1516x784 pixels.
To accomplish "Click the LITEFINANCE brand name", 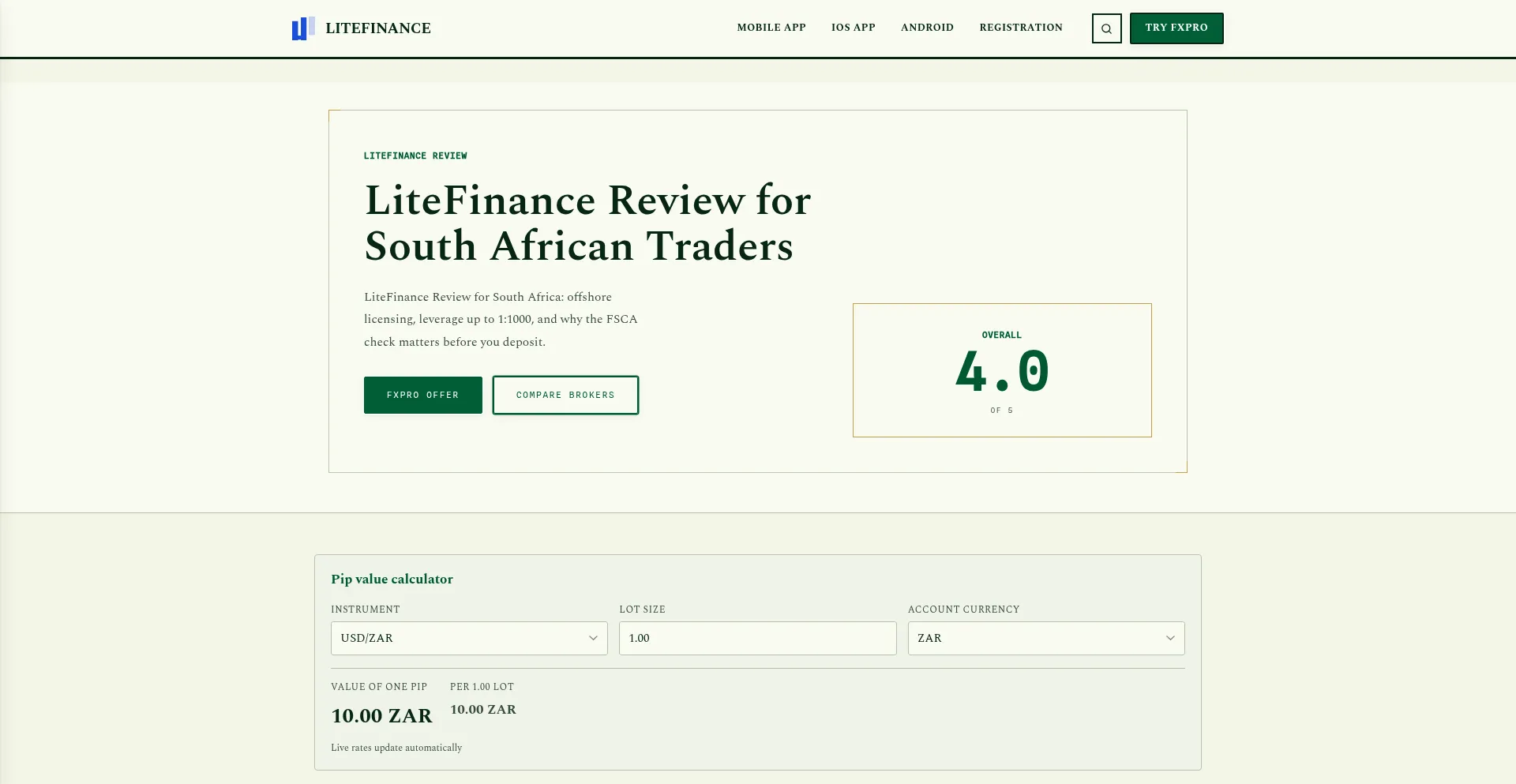I will tap(378, 28).
